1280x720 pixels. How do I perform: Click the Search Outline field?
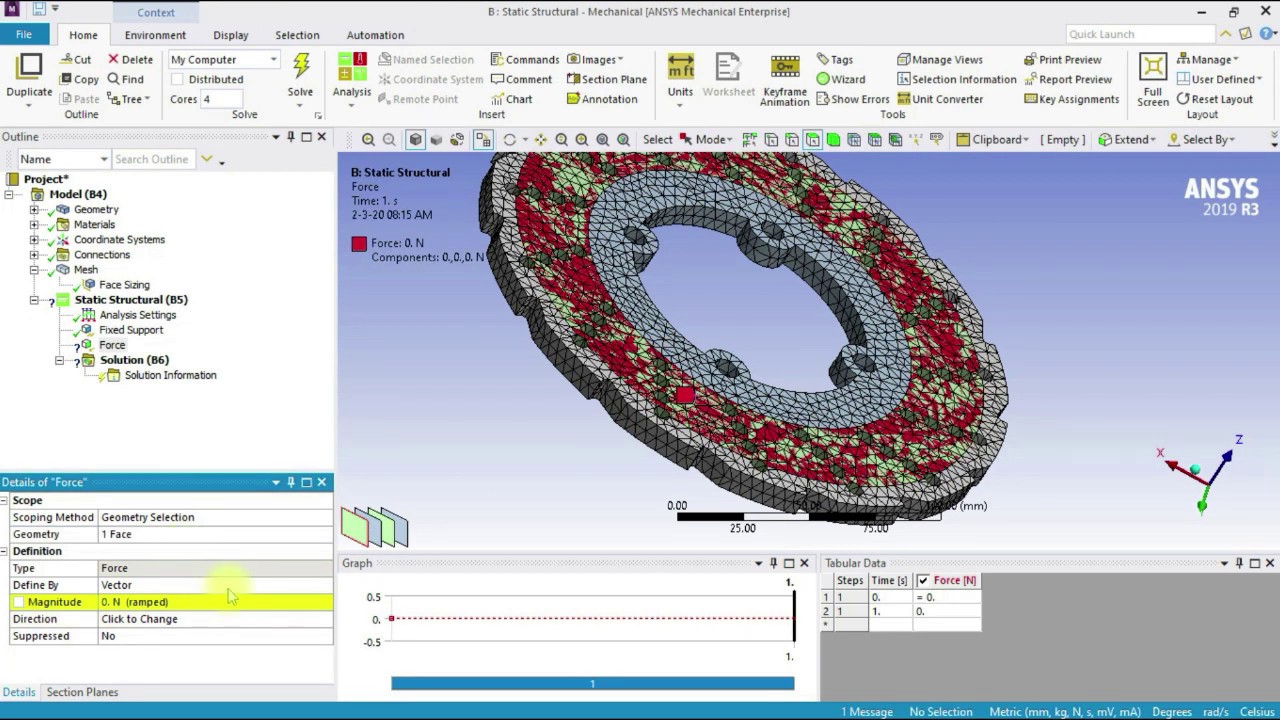point(154,159)
